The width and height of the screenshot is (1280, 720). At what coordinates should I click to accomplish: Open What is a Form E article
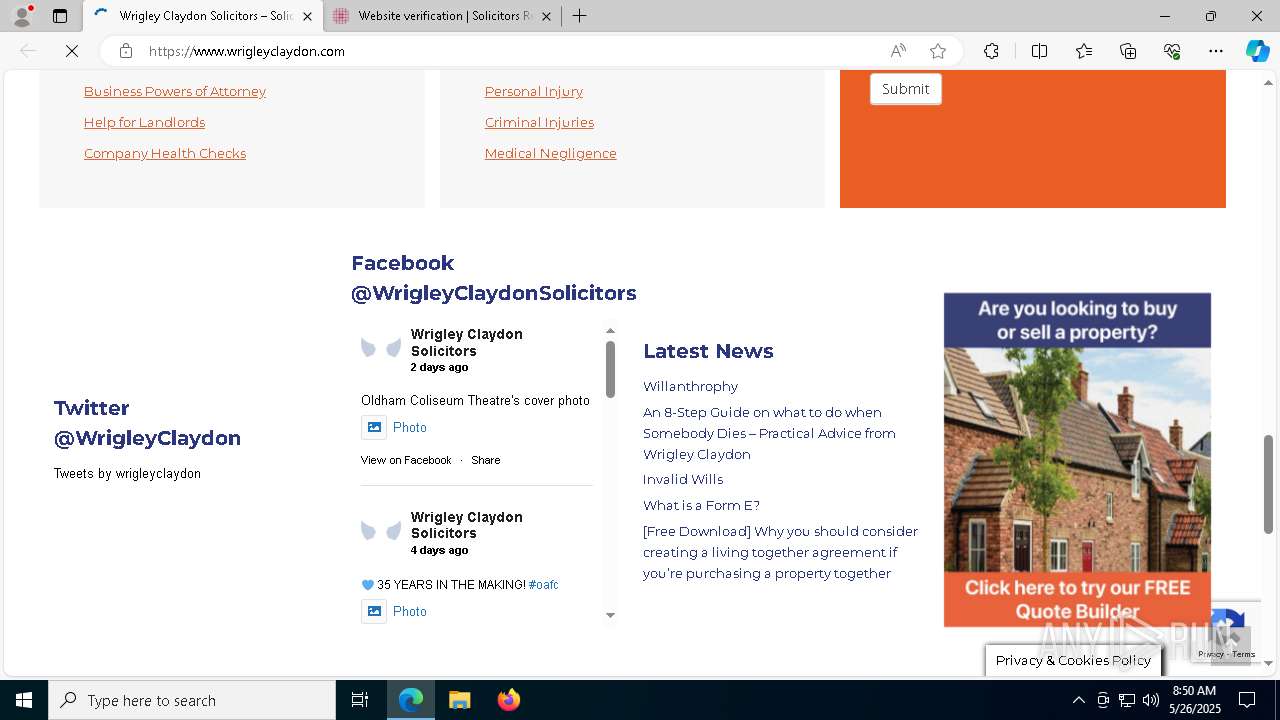coord(701,505)
